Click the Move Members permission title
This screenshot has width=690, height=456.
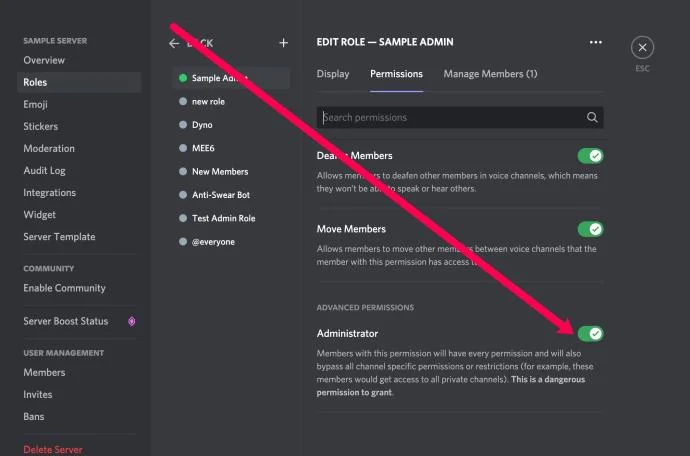[x=351, y=229]
